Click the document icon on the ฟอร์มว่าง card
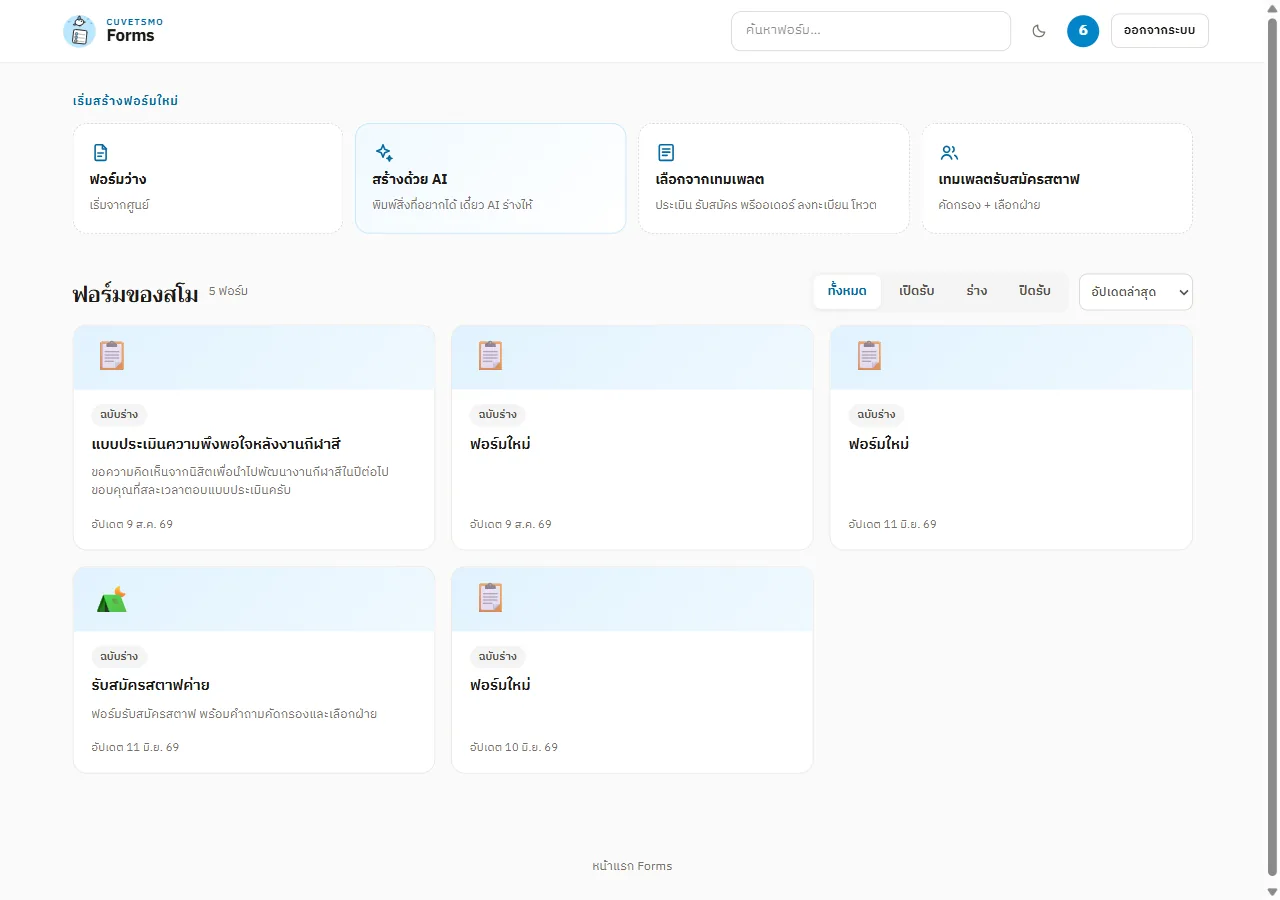The width and height of the screenshot is (1280, 900). click(x=100, y=153)
